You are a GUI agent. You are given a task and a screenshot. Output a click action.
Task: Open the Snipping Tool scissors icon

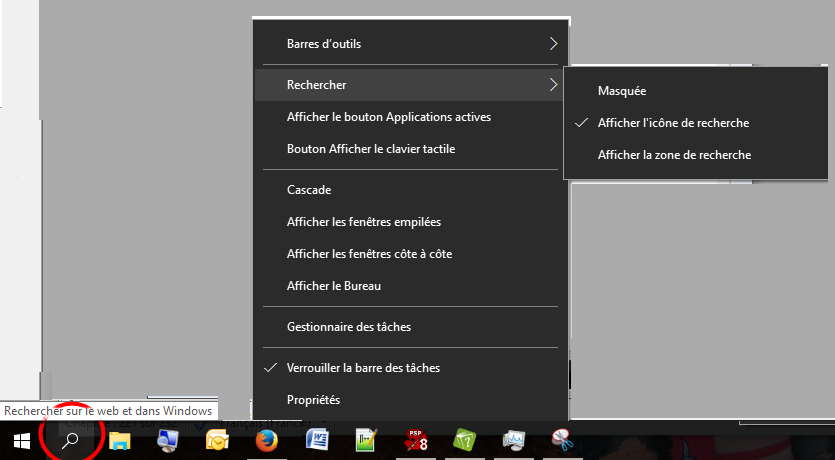coord(564,440)
